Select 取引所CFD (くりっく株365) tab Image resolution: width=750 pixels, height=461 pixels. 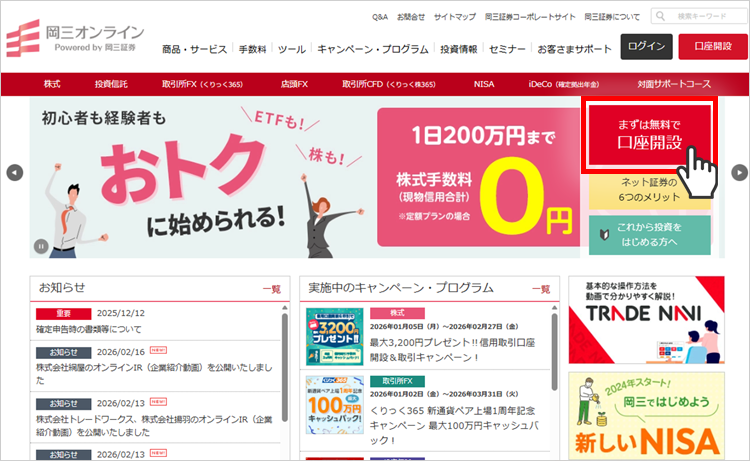tap(389, 84)
